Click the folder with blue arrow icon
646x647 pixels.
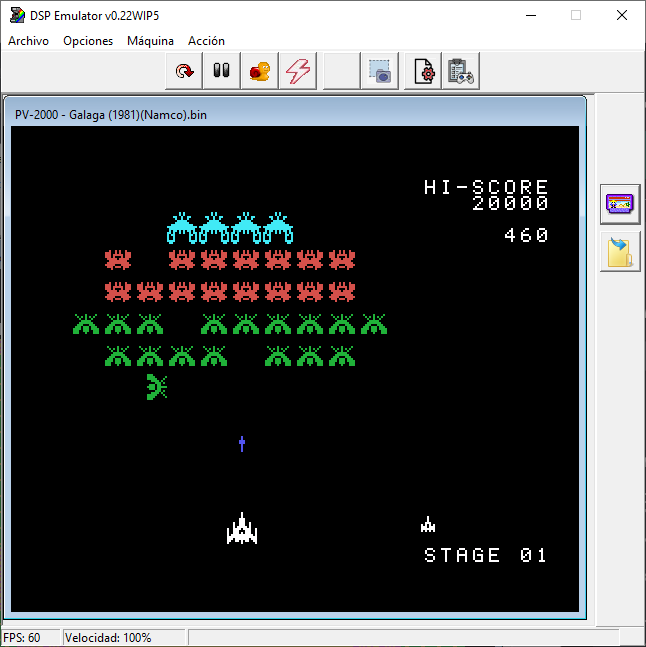click(620, 252)
